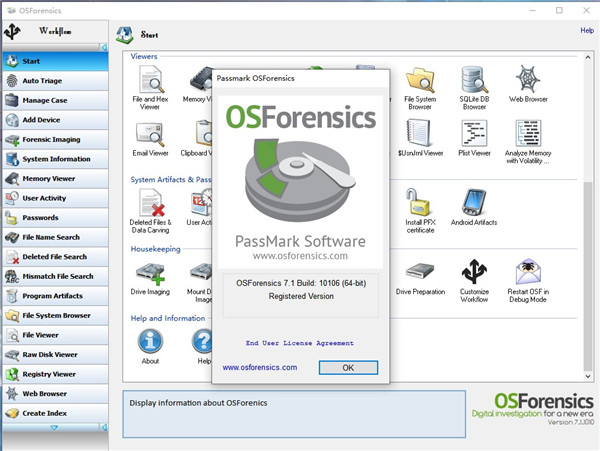Click the OSForensics logo at bottom right
Image resolution: width=600 pixels, height=451 pixels.
click(533, 409)
